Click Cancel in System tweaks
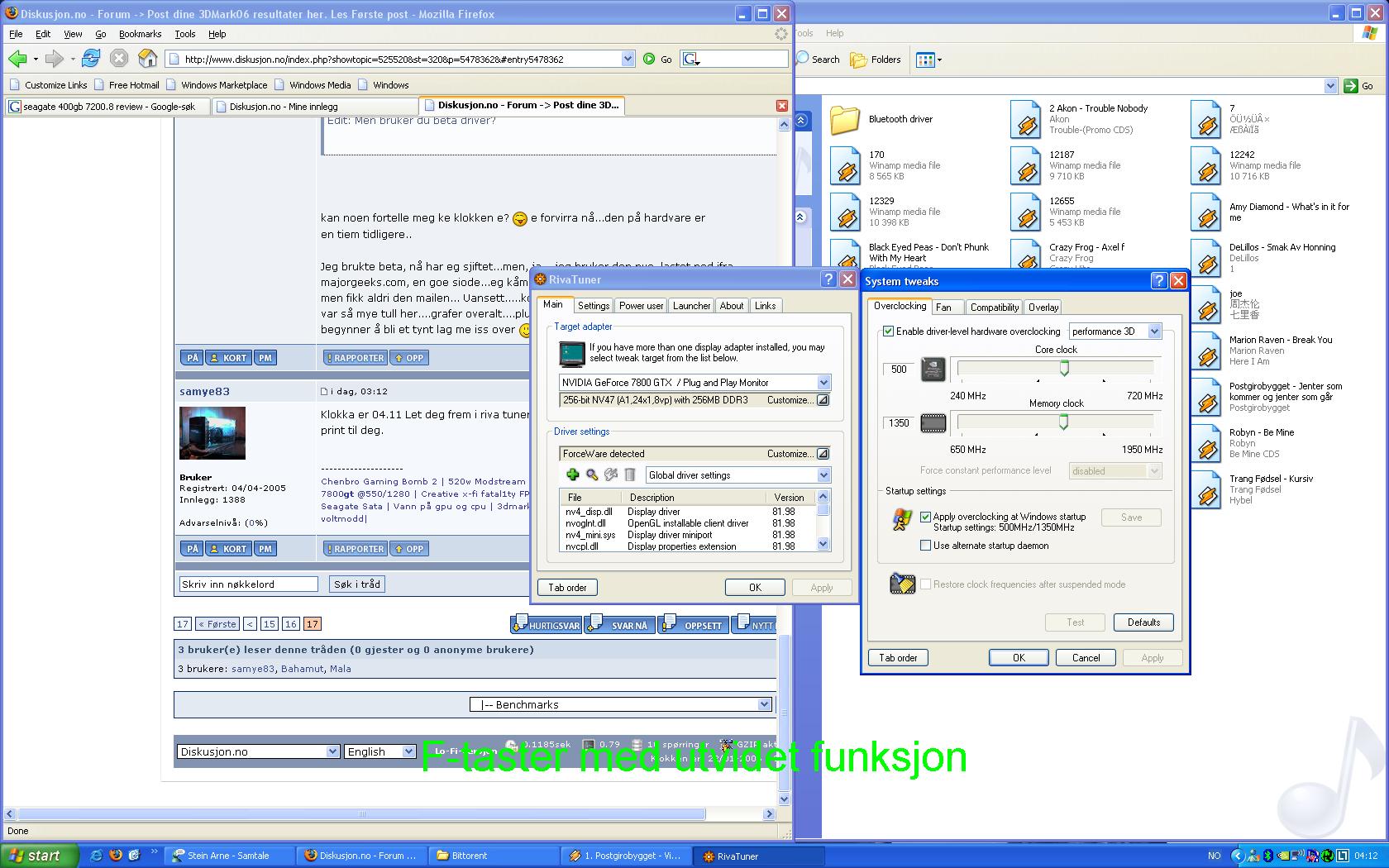 pos(1086,658)
